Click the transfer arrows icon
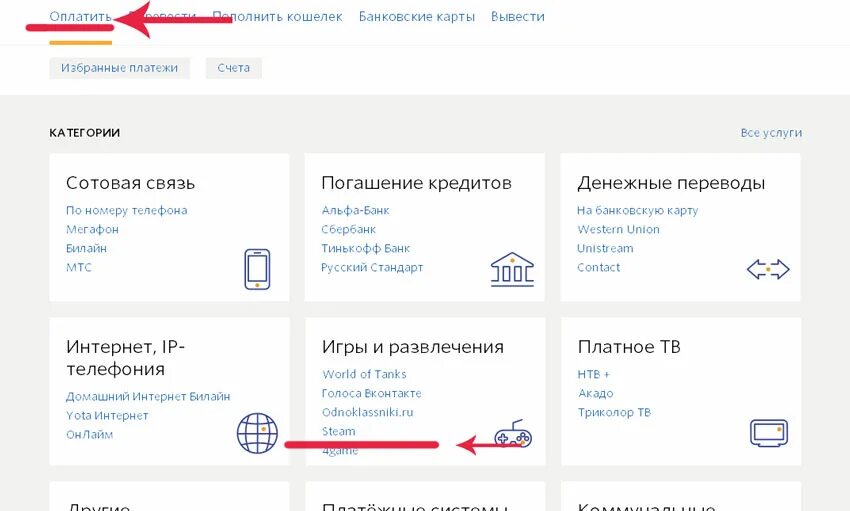Screen dimensions: 850x511 768,269
